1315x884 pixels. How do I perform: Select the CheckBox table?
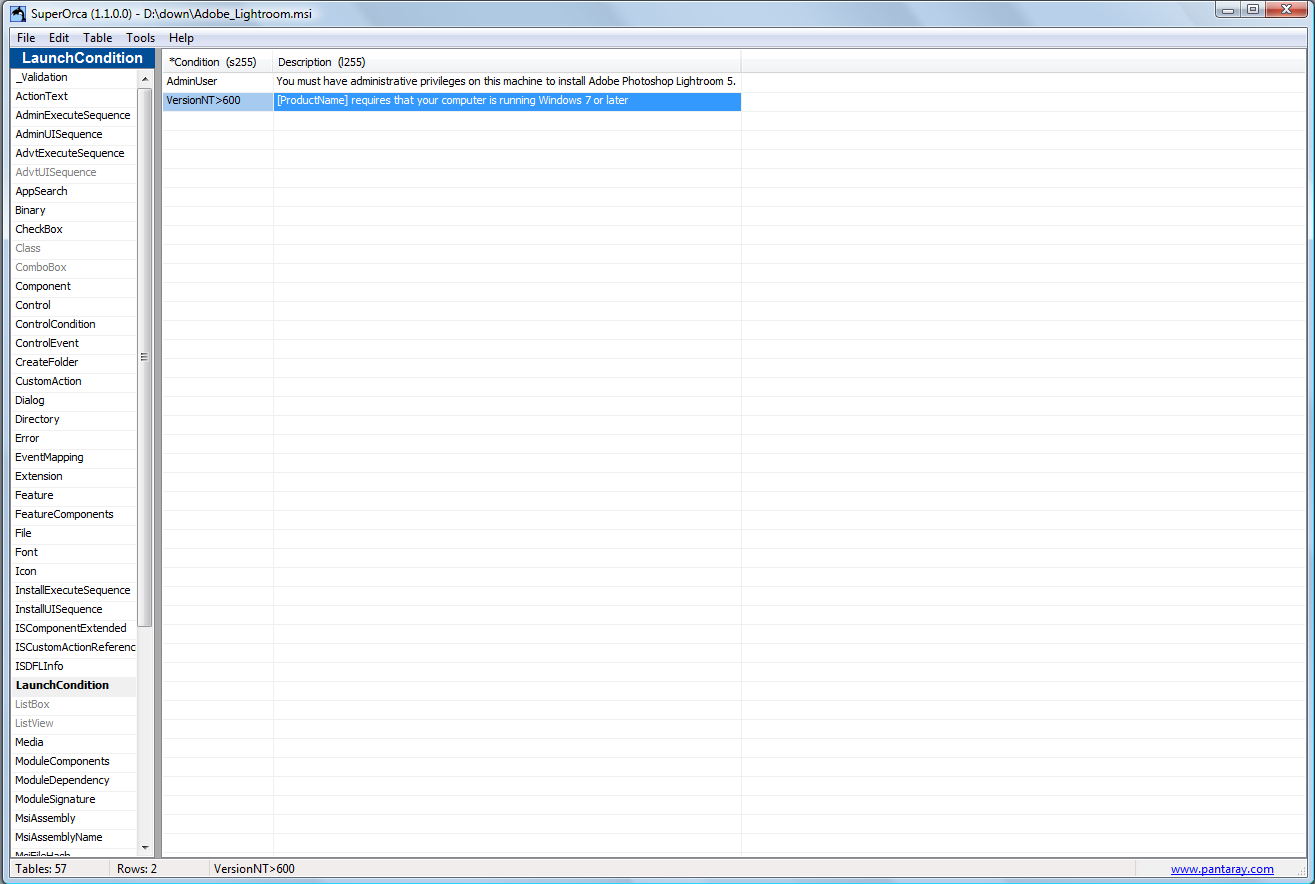click(x=74, y=229)
